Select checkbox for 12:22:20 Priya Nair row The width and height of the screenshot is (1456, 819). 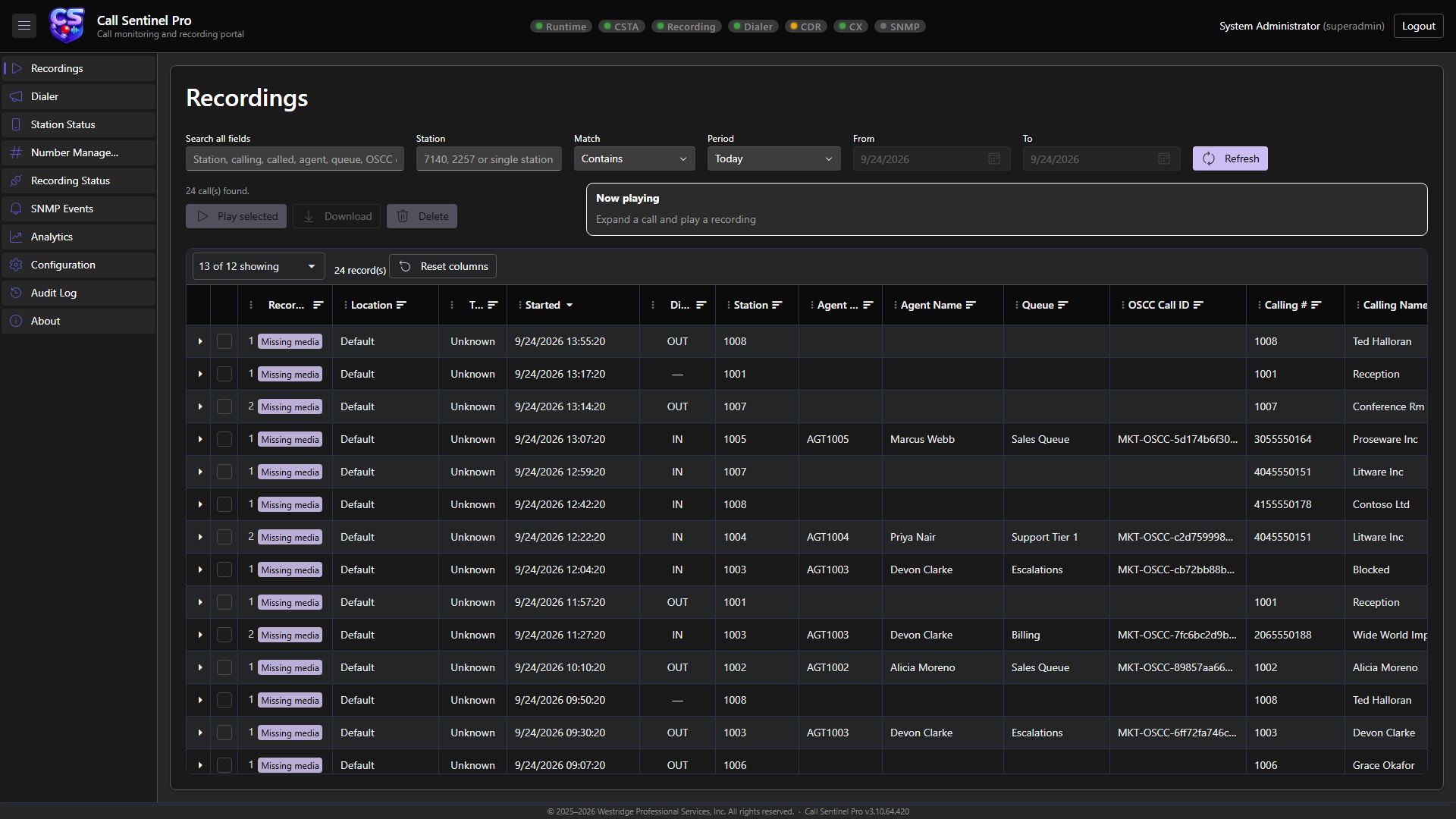224,538
